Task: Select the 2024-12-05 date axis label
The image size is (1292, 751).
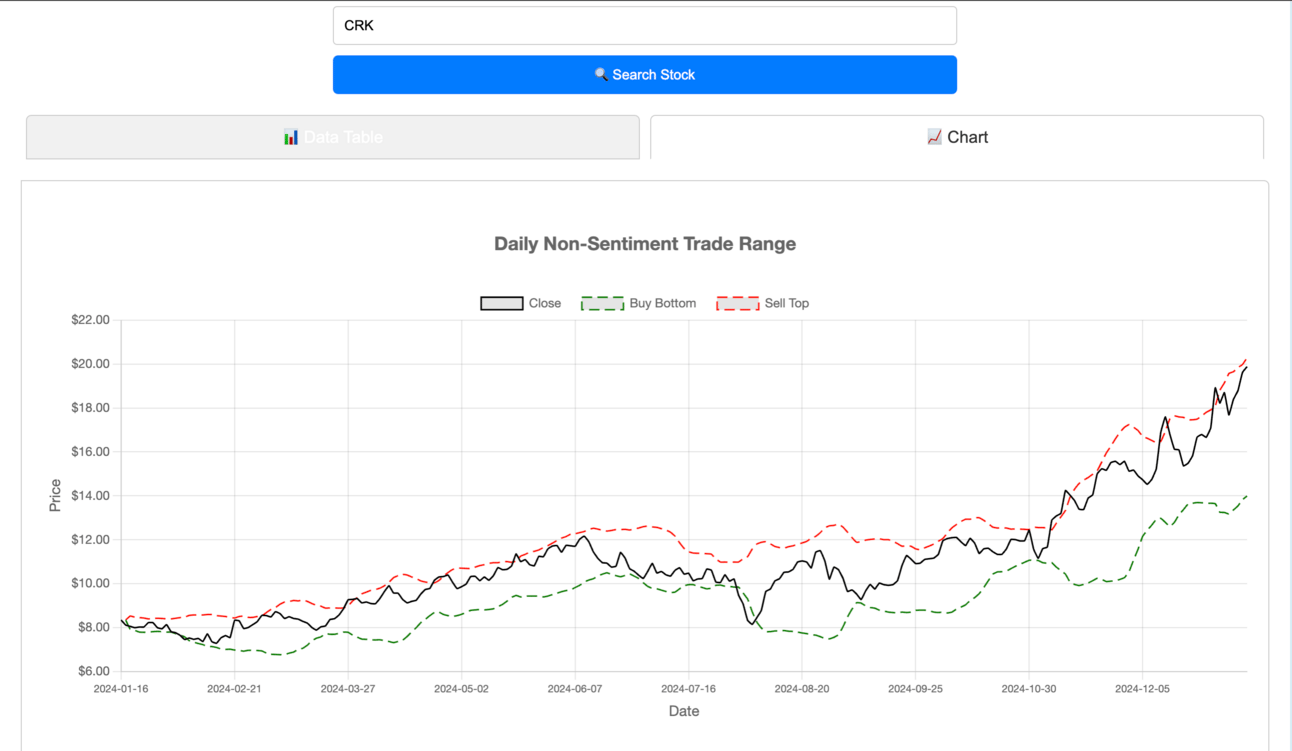Action: click(1142, 689)
